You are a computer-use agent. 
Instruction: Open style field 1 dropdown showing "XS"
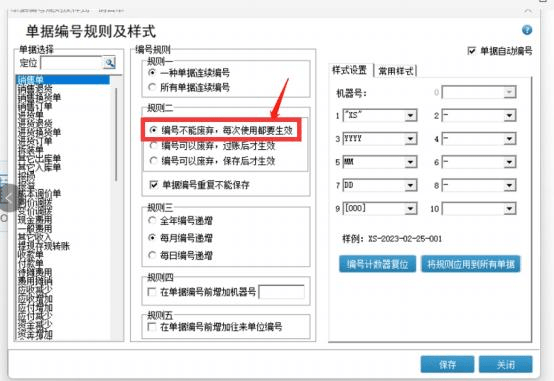tap(410, 116)
